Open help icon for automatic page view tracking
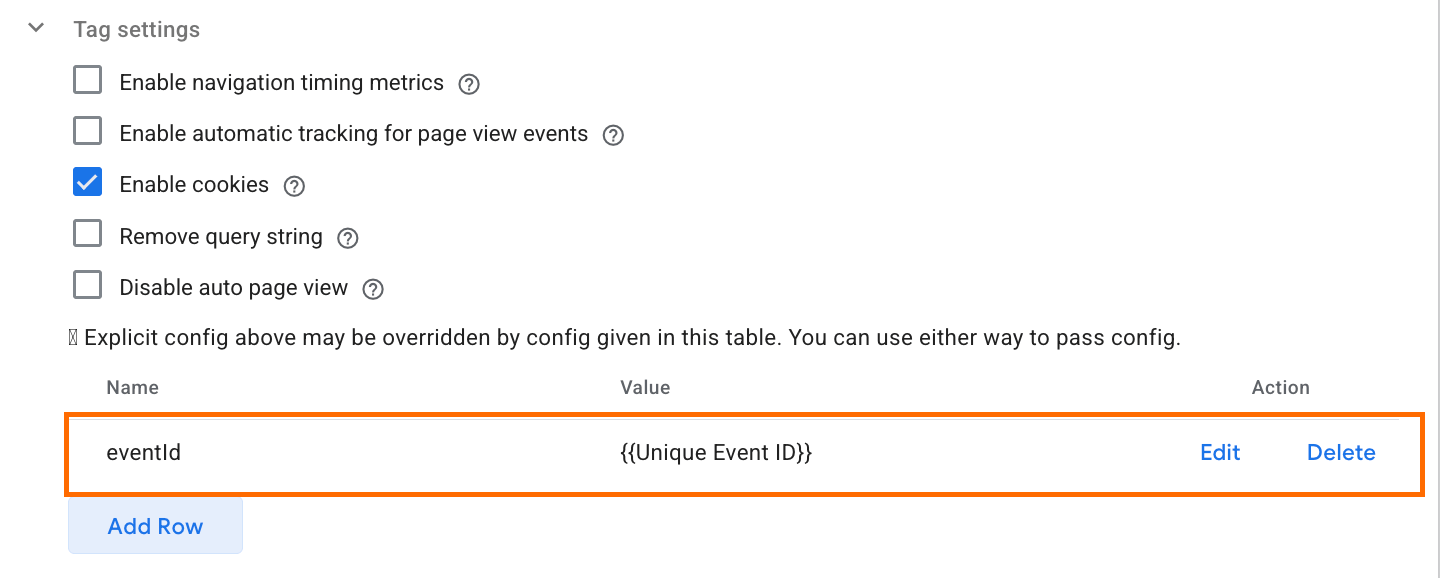 pyautogui.click(x=614, y=135)
